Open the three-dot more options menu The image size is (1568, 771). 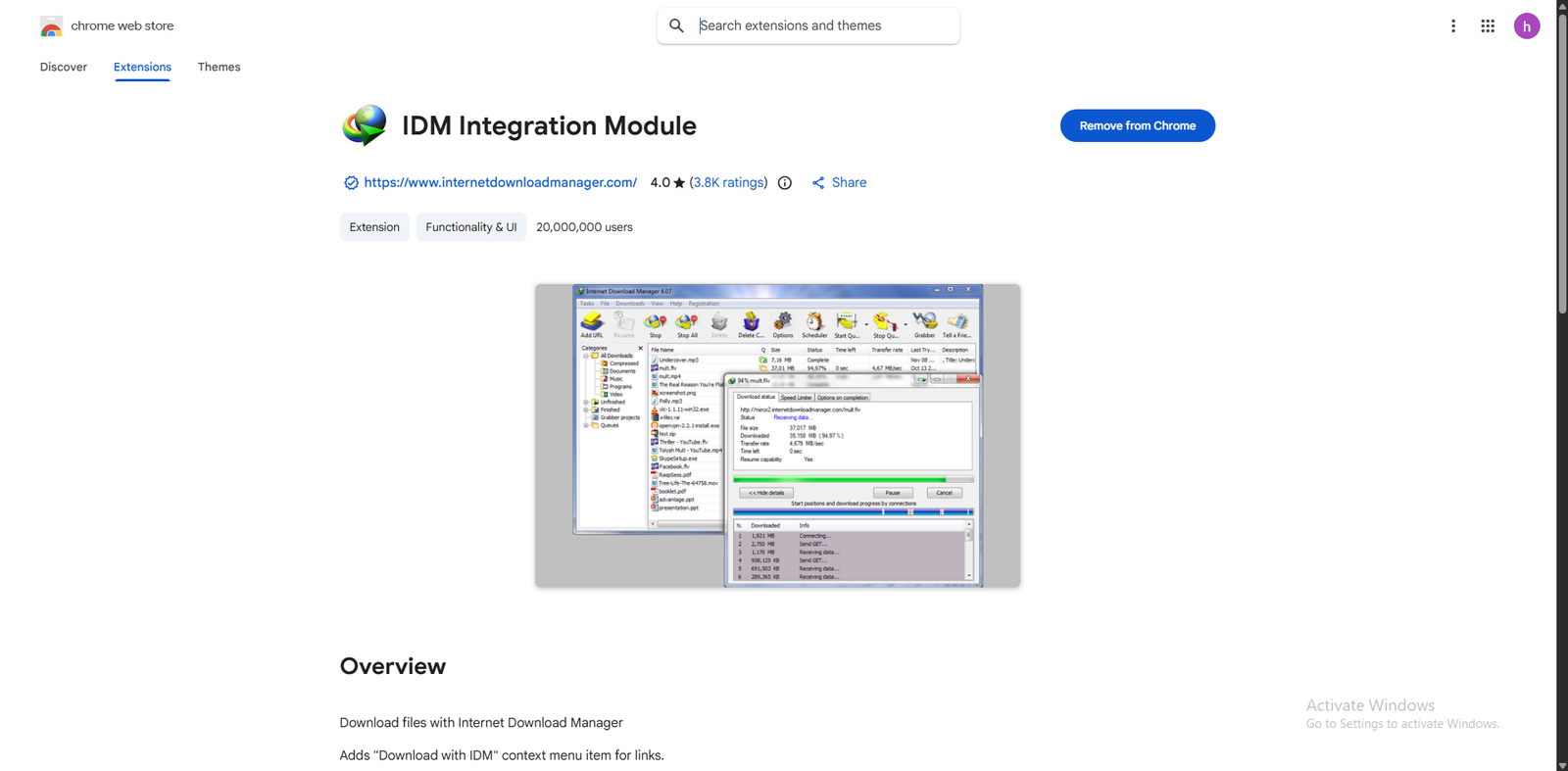1453,26
